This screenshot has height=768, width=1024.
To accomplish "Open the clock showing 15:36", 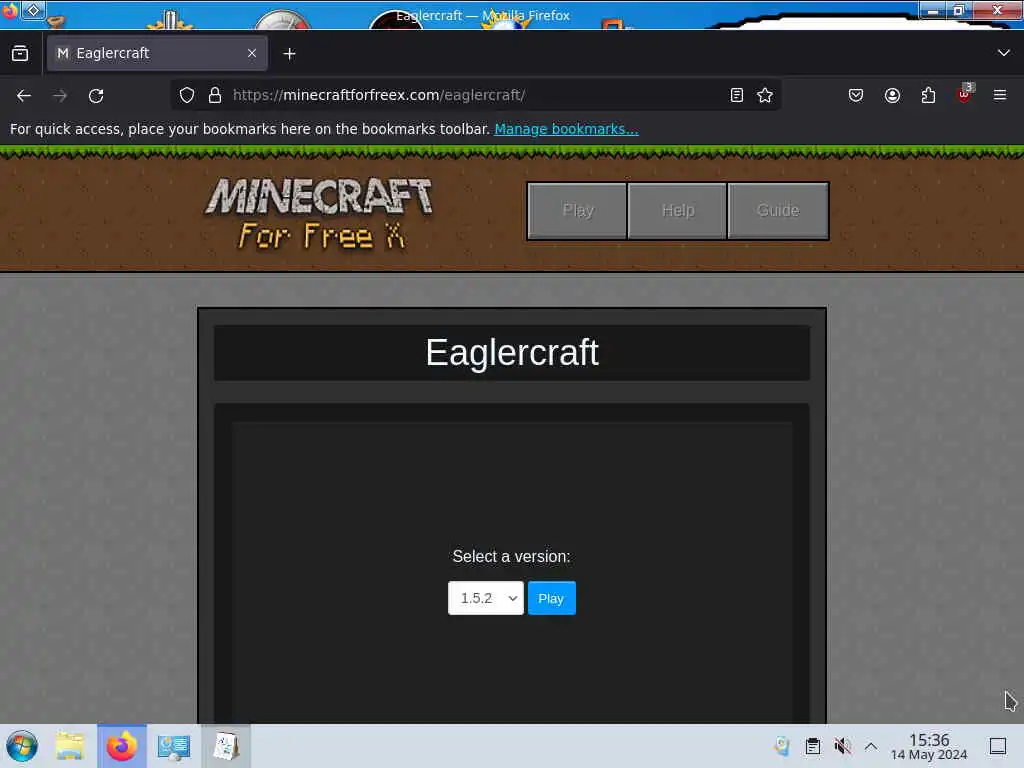I will pyautogui.click(x=929, y=746).
